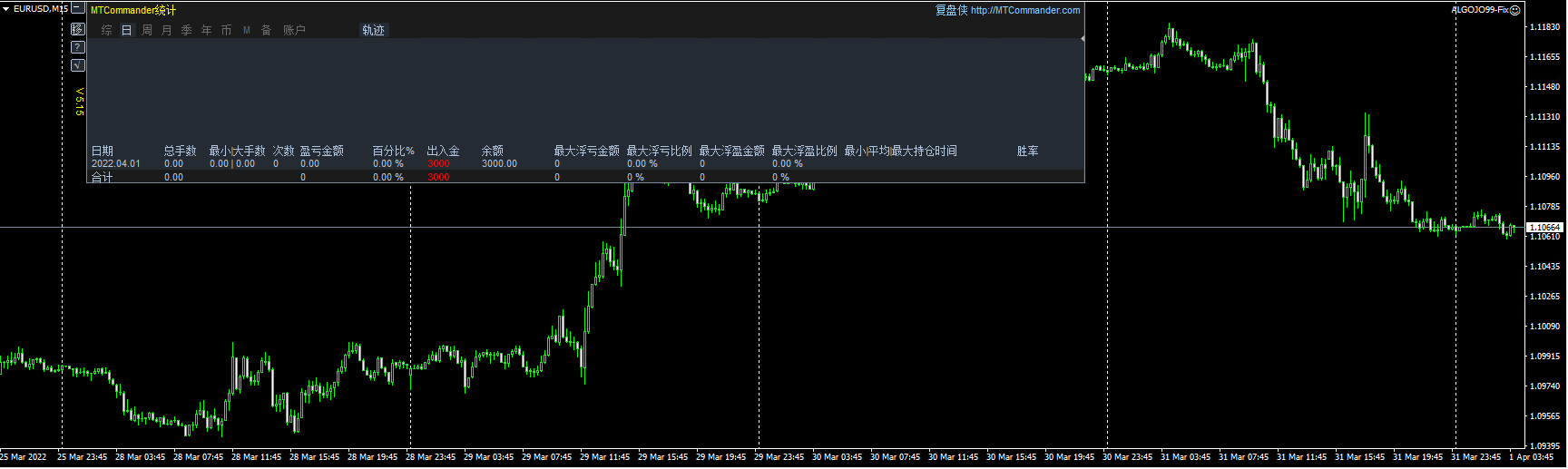Click the 百分比% column header

[x=393, y=151]
